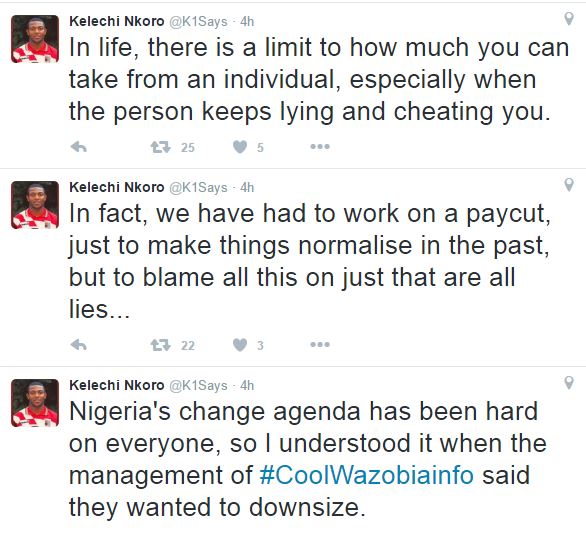Reply to the paycut tweet
The image size is (586, 533).
pyautogui.click(x=78, y=345)
